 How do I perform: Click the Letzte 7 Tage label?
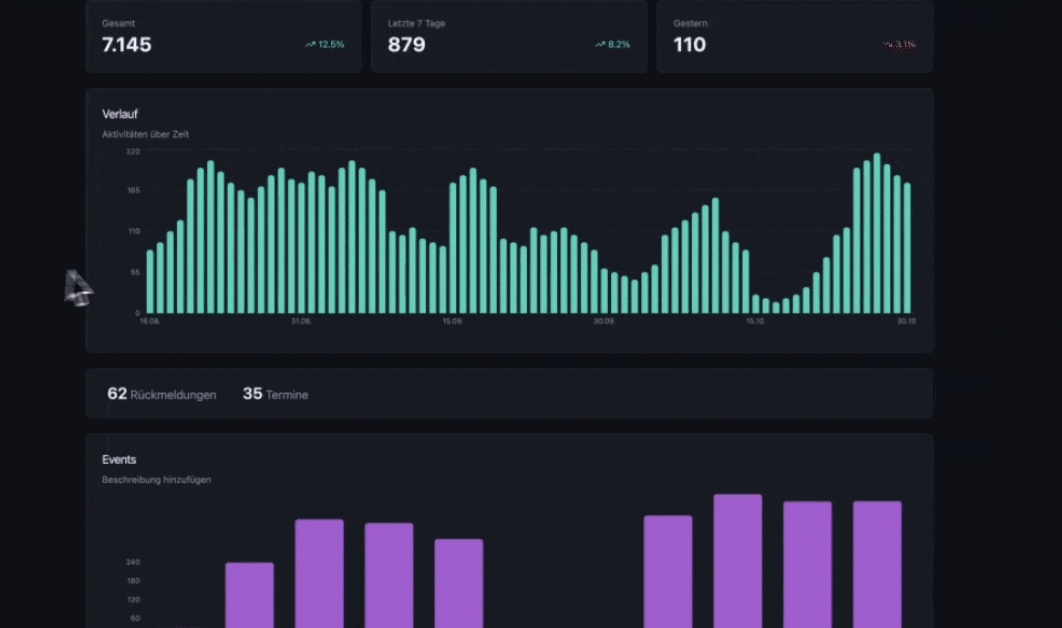[x=417, y=23]
